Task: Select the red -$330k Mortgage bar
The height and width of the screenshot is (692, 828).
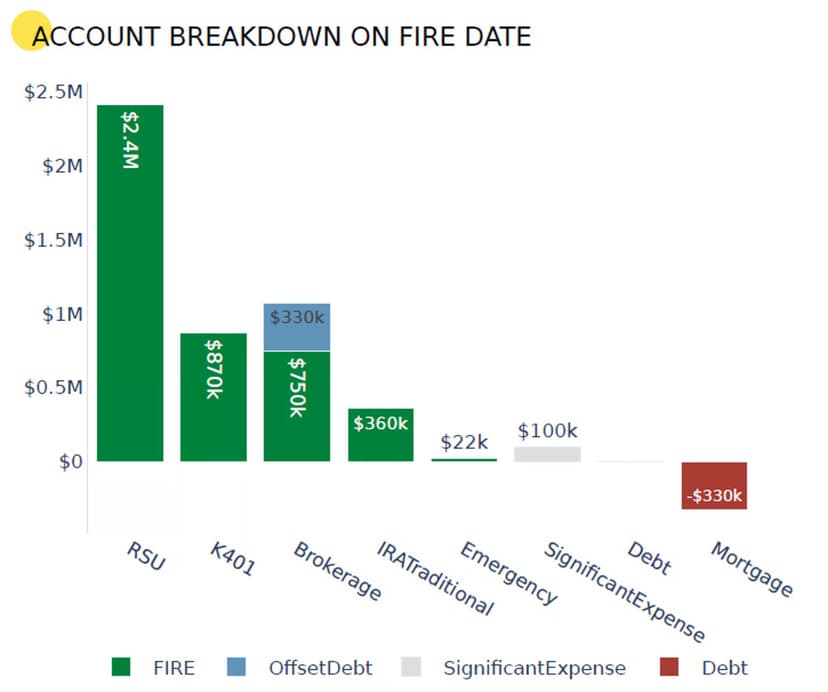Action: click(x=714, y=485)
